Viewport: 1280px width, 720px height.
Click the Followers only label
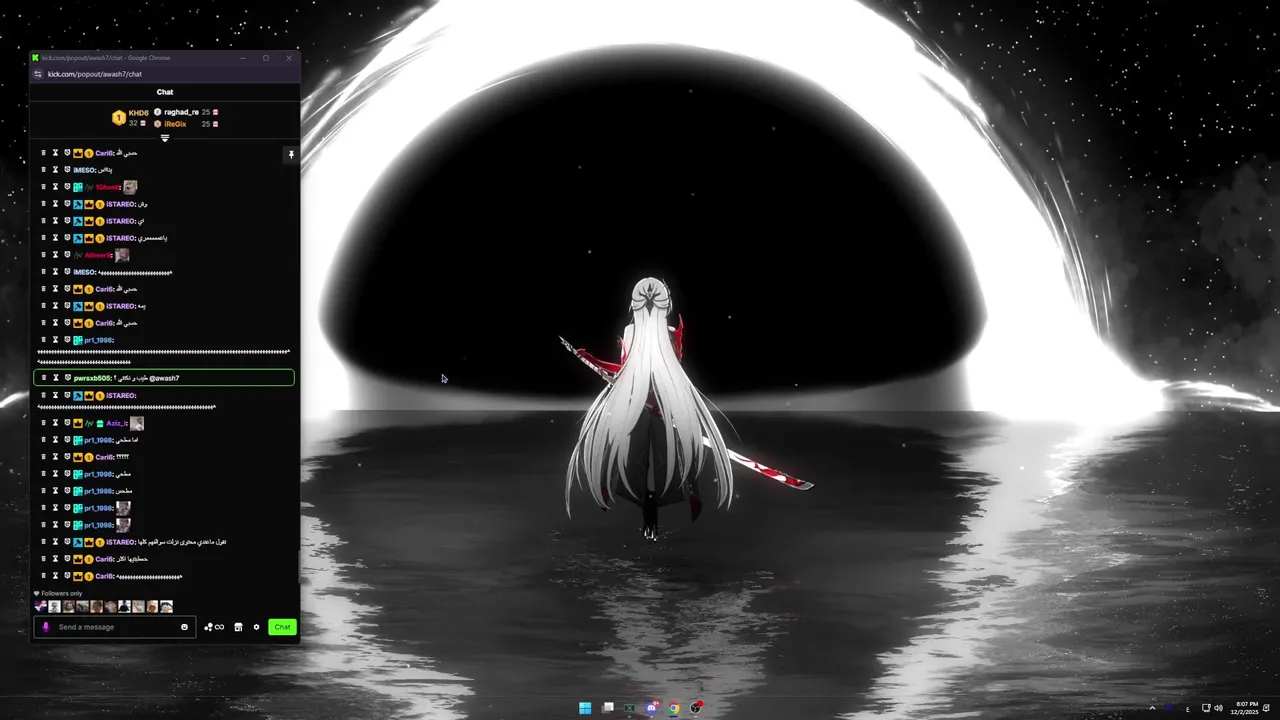62,594
